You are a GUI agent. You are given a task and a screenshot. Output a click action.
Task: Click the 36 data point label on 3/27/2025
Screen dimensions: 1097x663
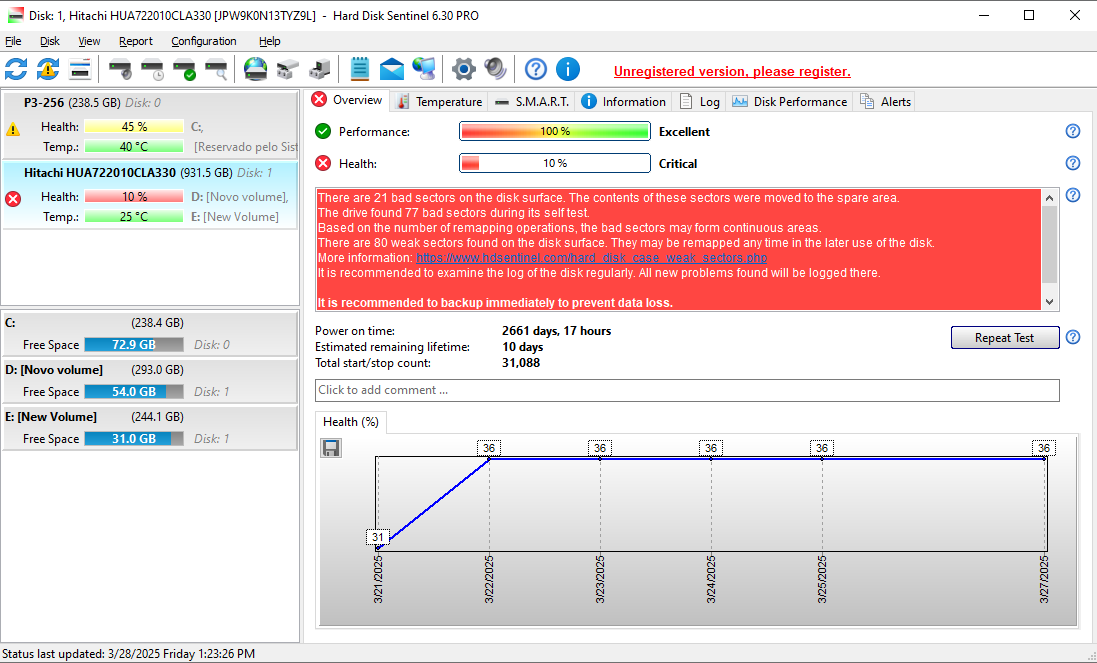coord(1044,448)
